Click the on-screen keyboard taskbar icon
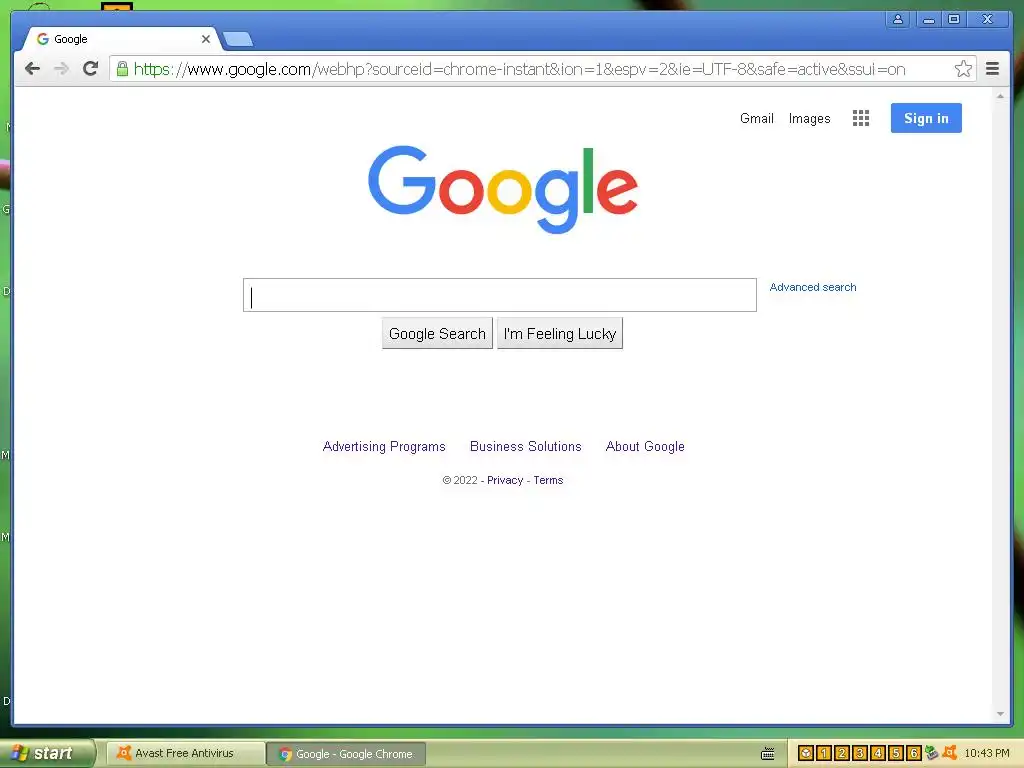The width and height of the screenshot is (1024, 768). (x=768, y=754)
